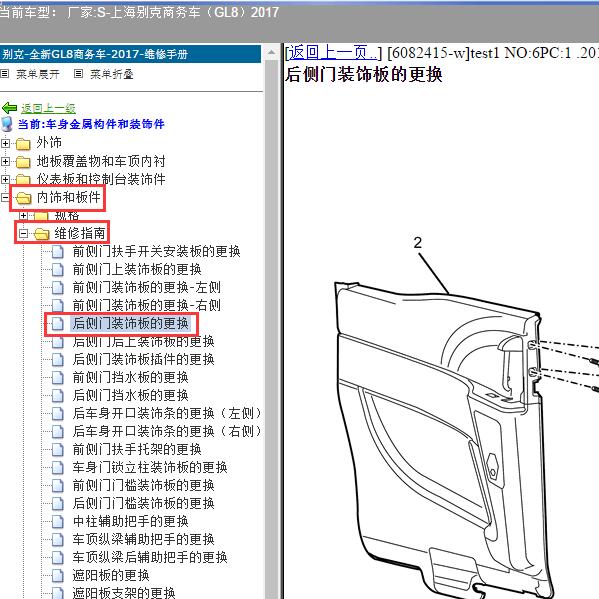Click the 当前:车身金属构件和装饰件 label
The height and width of the screenshot is (599, 599).
tap(91, 124)
